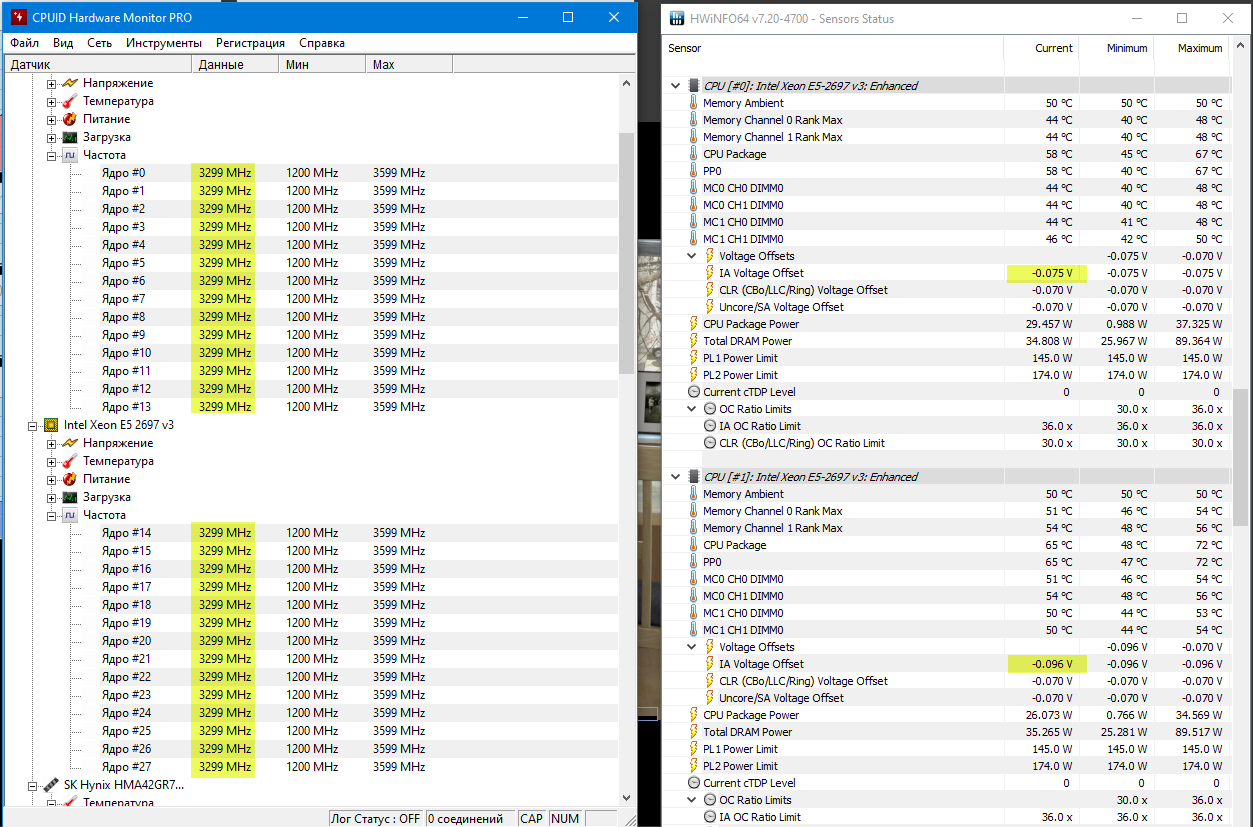Click the Напряжение voltage icon under Intel Xeon E5 2697 v3
Screen dimensions: 1253x827
(70, 443)
